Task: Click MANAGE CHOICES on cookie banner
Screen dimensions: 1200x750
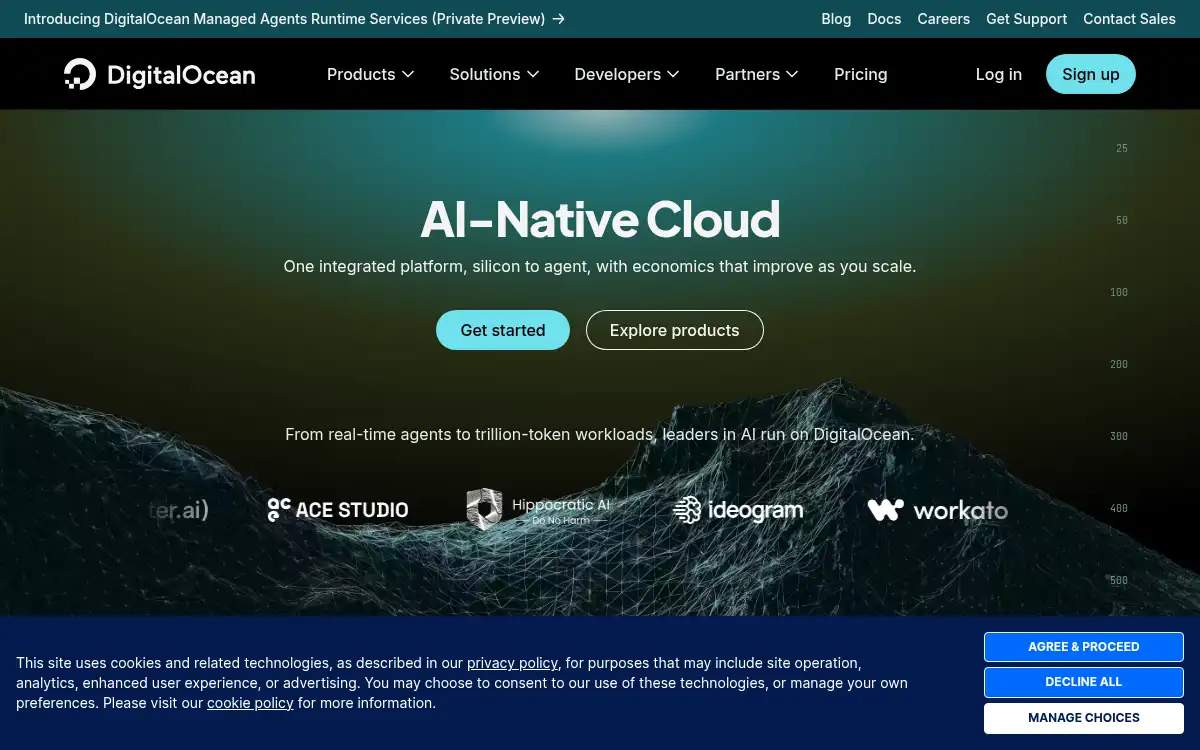Action: tap(1084, 718)
